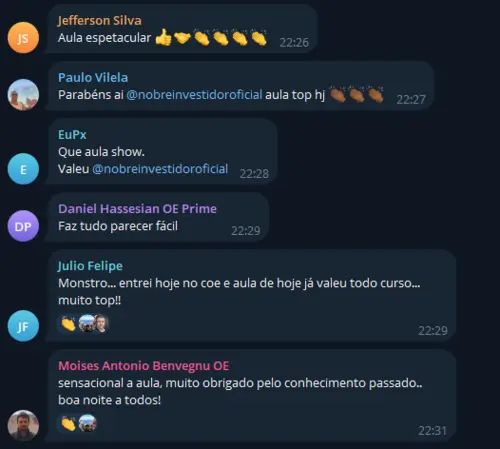The image size is (500, 449).
Task: Click the @nobreinvestidoroficial mention in Paulo's message
Action: [x=194, y=95]
